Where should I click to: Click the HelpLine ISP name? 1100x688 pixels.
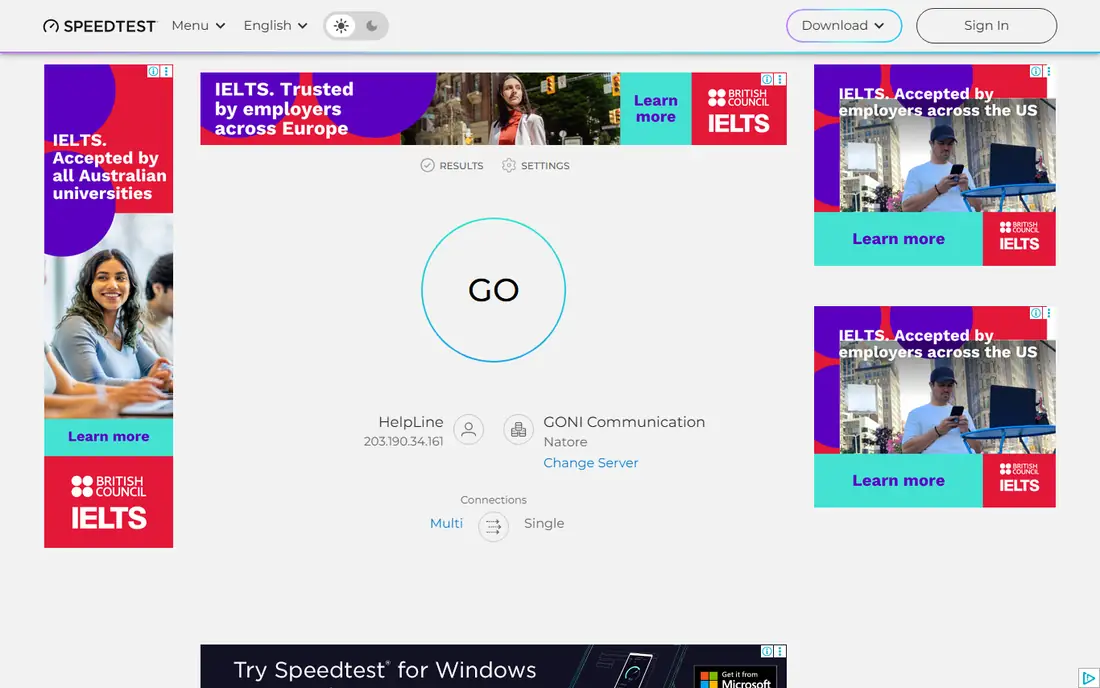410,422
